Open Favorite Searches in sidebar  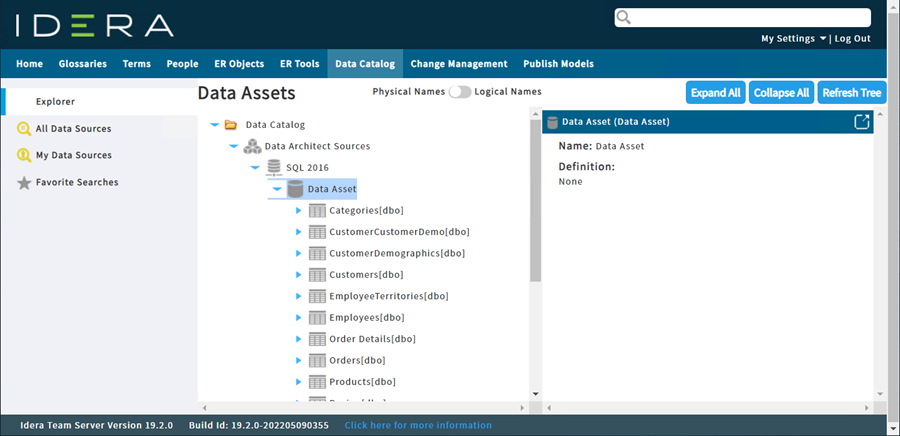click(77, 182)
